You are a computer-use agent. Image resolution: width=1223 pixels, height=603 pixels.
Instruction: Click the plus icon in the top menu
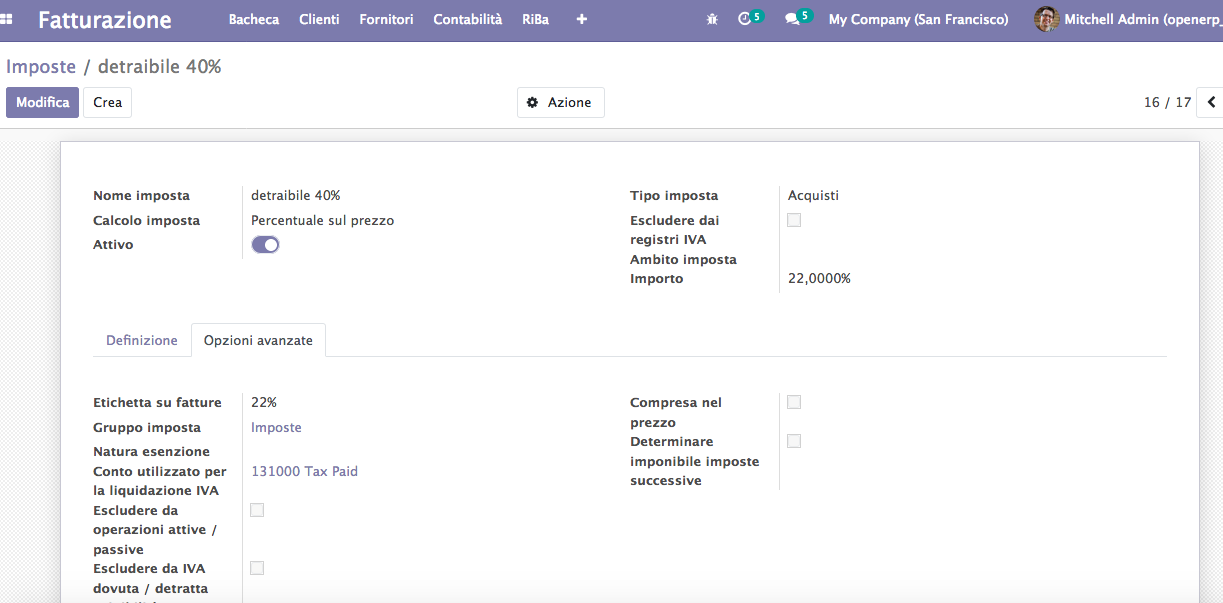pyautogui.click(x=582, y=19)
